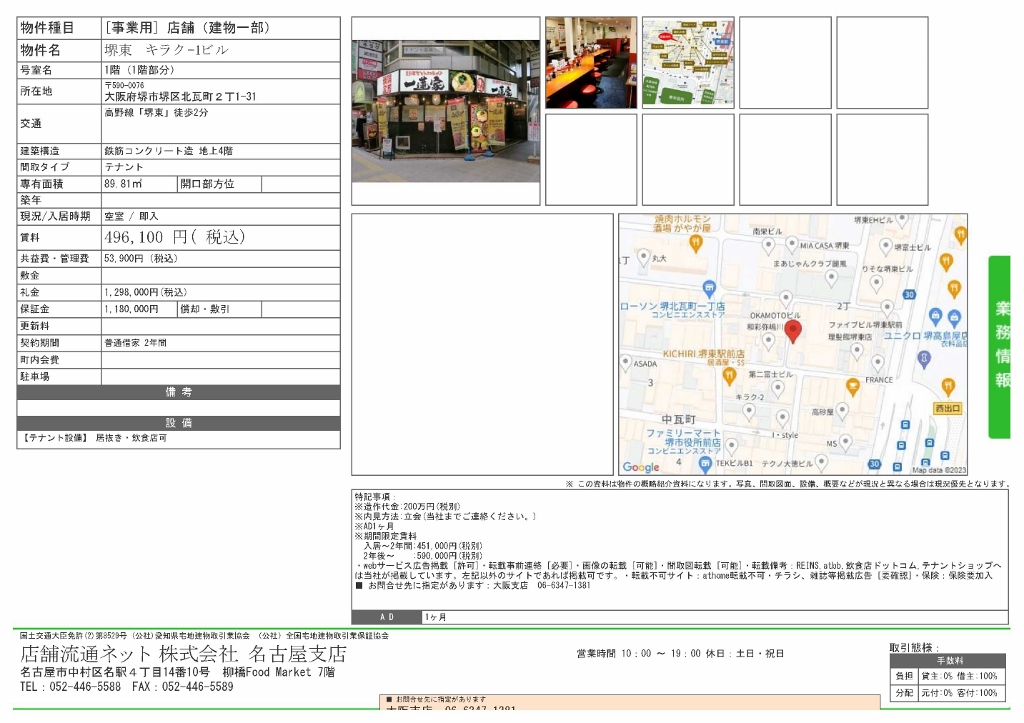This screenshot has width=1024, height=723.
Task: Click the company name 店舗流通ネット 株式会社 名古屋支店
Action: (x=183, y=653)
